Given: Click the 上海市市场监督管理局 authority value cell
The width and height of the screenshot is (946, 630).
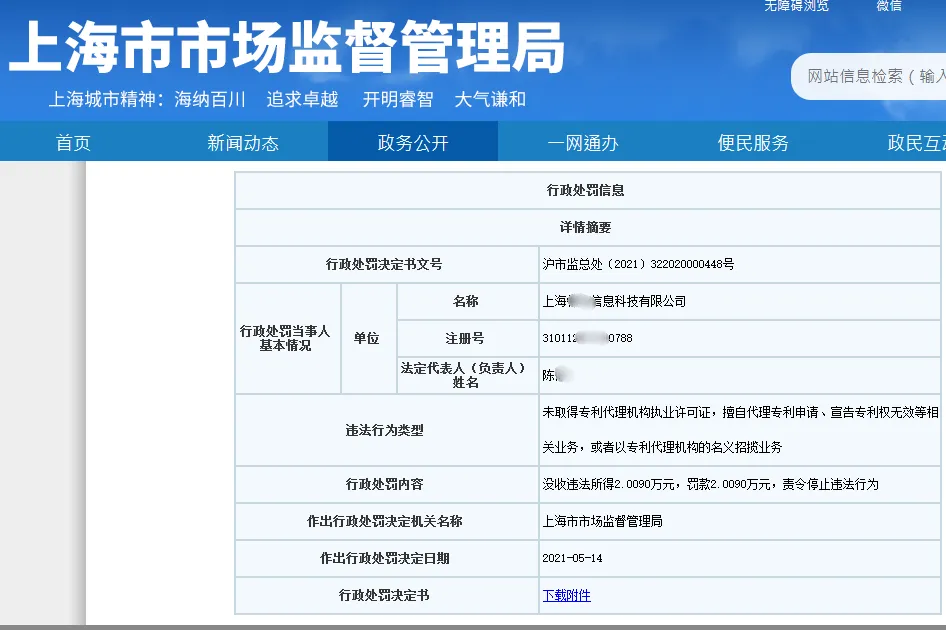Looking at the screenshot, I should (x=739, y=521).
